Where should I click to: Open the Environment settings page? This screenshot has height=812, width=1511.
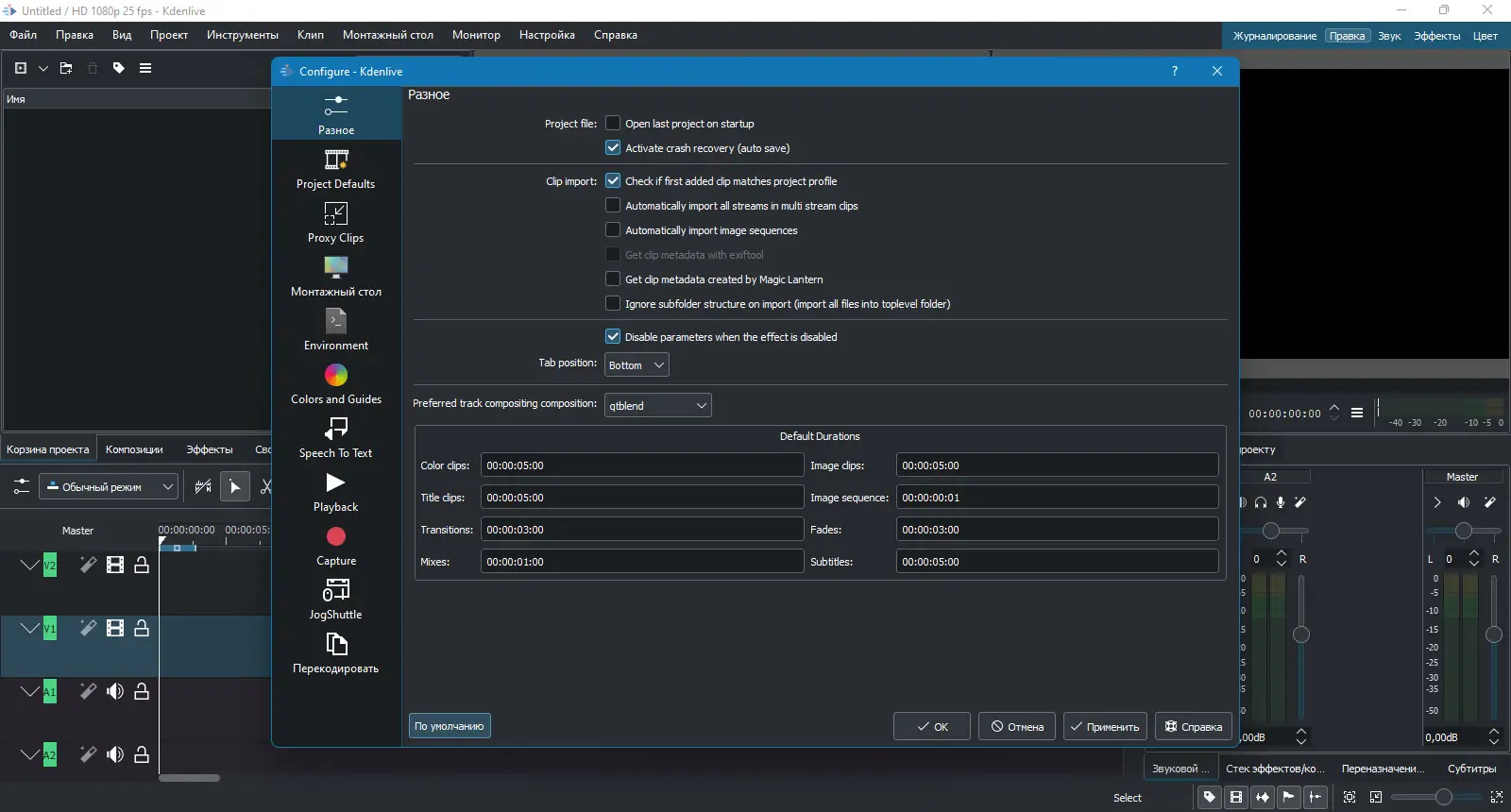(336, 330)
